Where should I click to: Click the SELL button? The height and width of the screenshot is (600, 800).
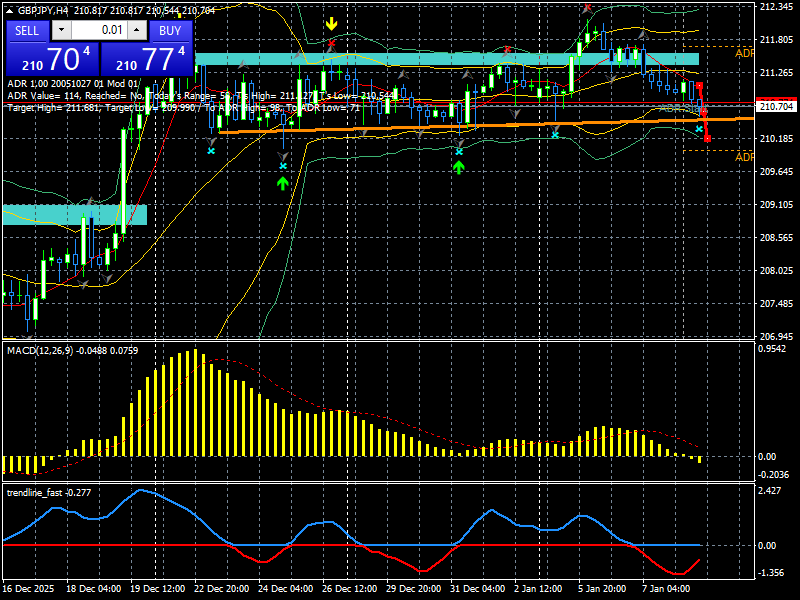point(28,31)
